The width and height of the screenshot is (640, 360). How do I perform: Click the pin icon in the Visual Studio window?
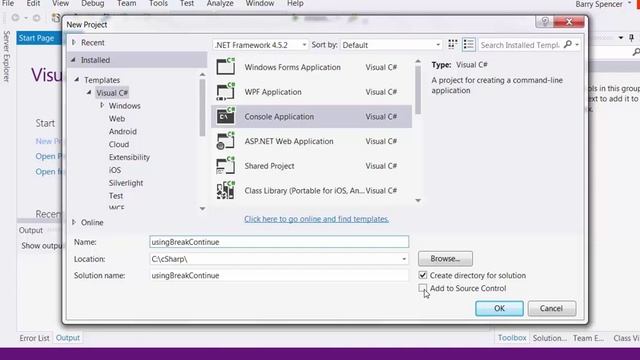coord(631,38)
